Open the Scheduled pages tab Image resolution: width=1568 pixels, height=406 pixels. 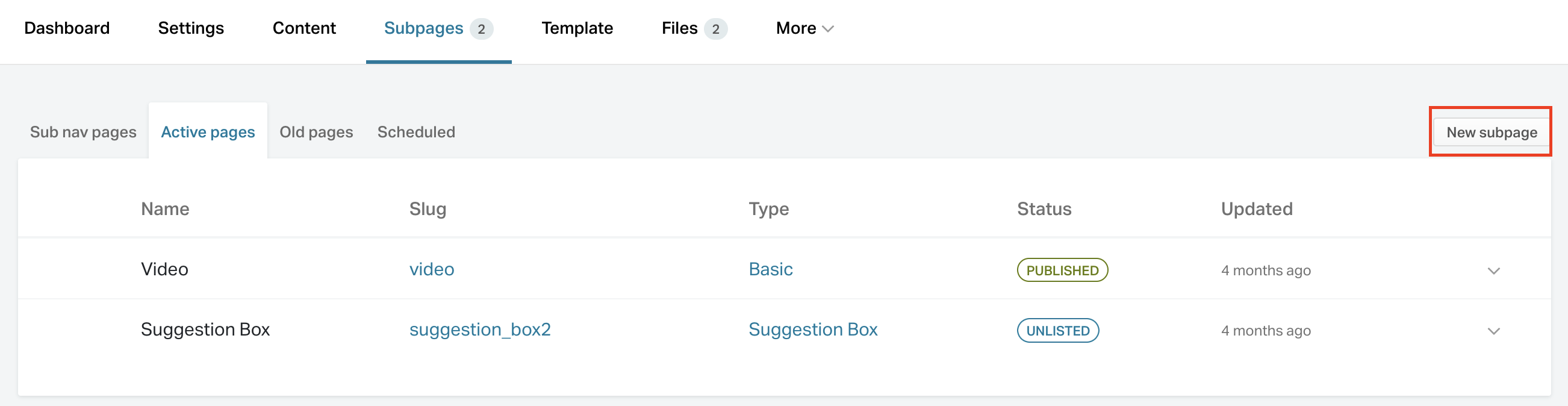pos(416,131)
